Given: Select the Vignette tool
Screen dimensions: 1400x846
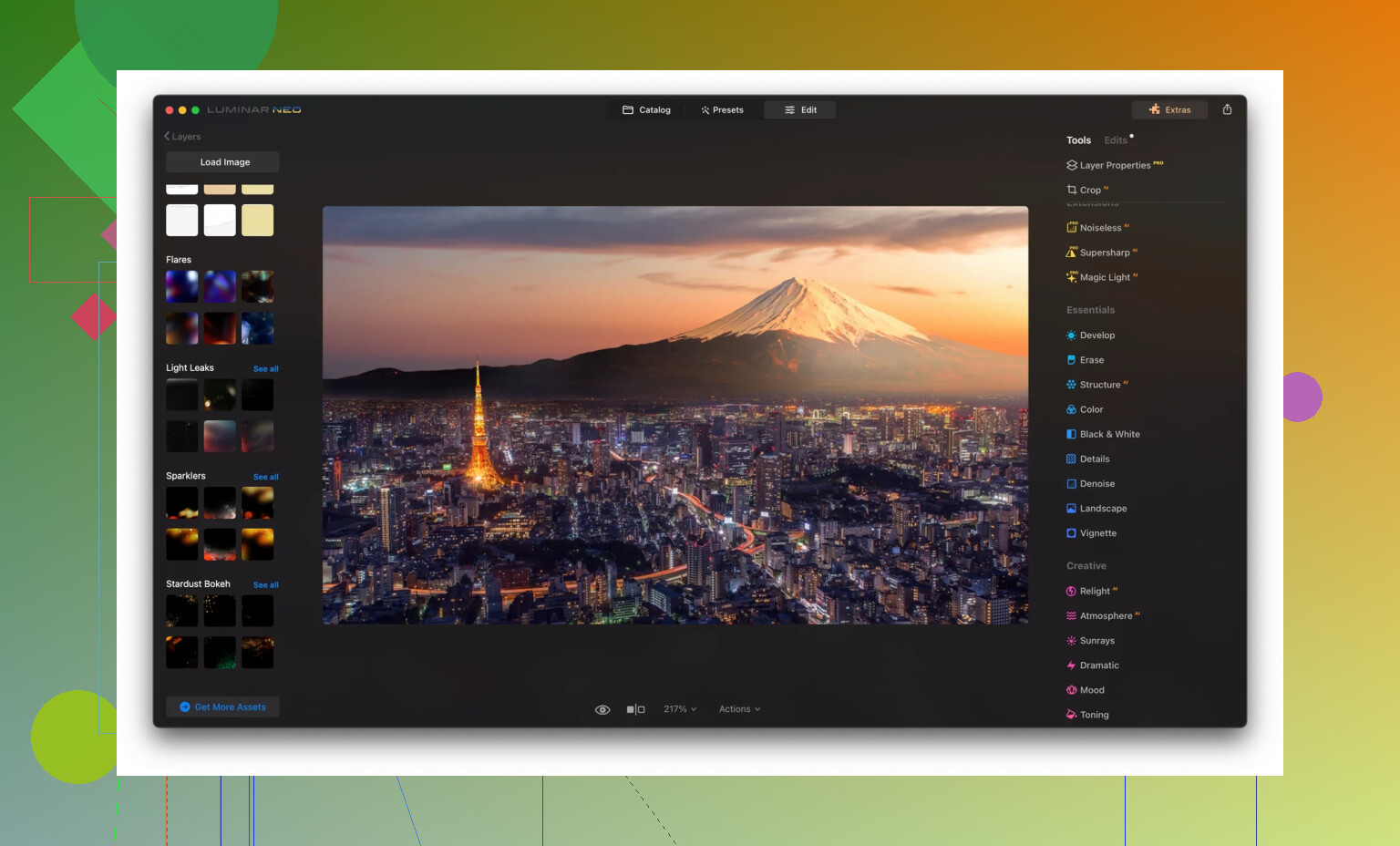Looking at the screenshot, I should [1097, 533].
